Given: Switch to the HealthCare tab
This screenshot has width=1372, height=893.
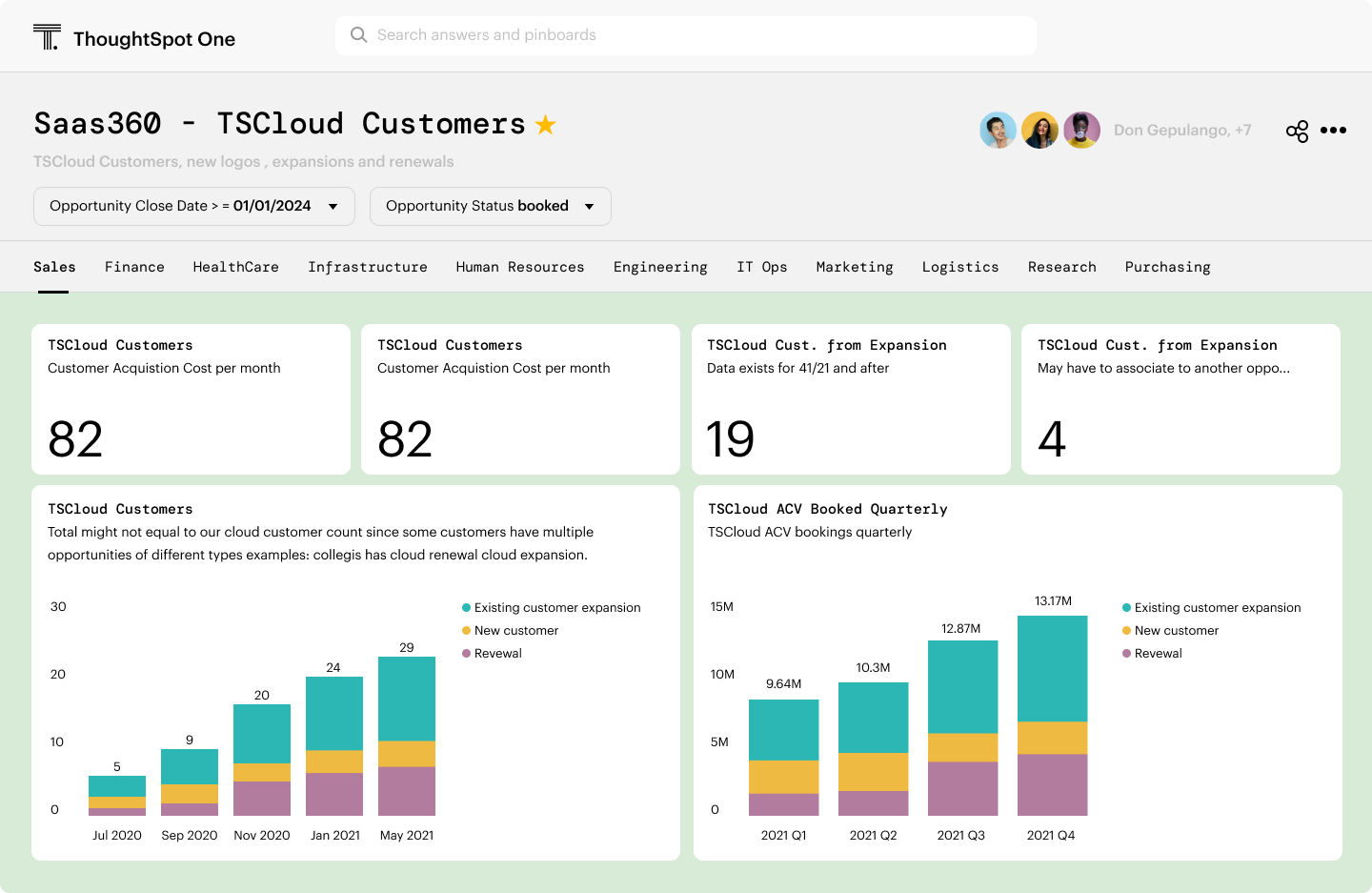Looking at the screenshot, I should tap(236, 267).
